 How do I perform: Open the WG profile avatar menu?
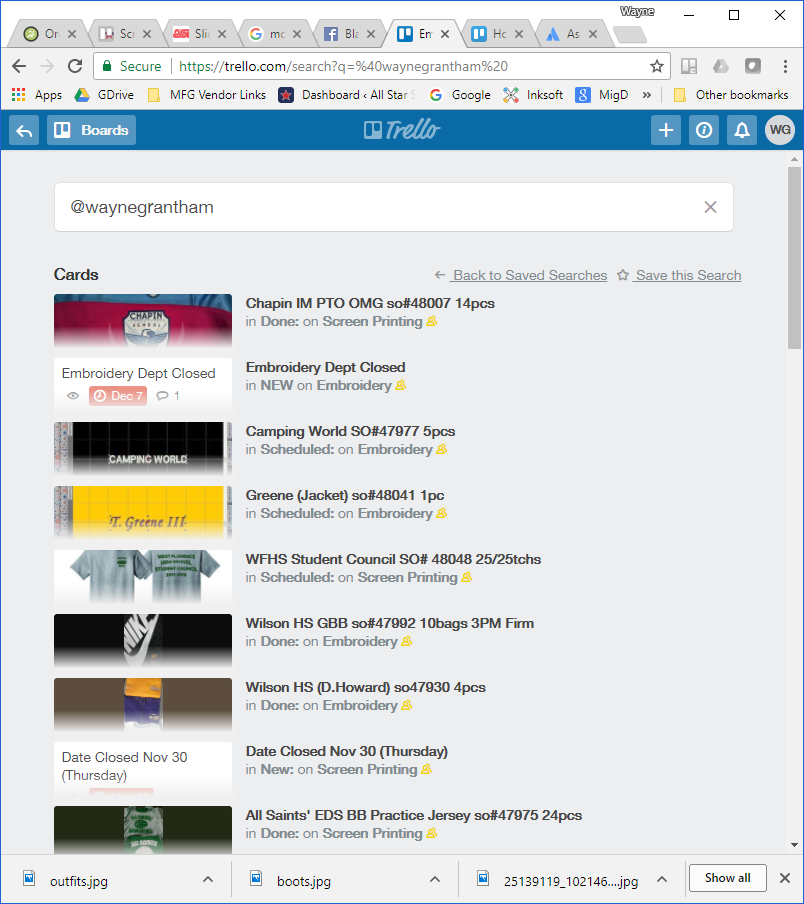(780, 130)
